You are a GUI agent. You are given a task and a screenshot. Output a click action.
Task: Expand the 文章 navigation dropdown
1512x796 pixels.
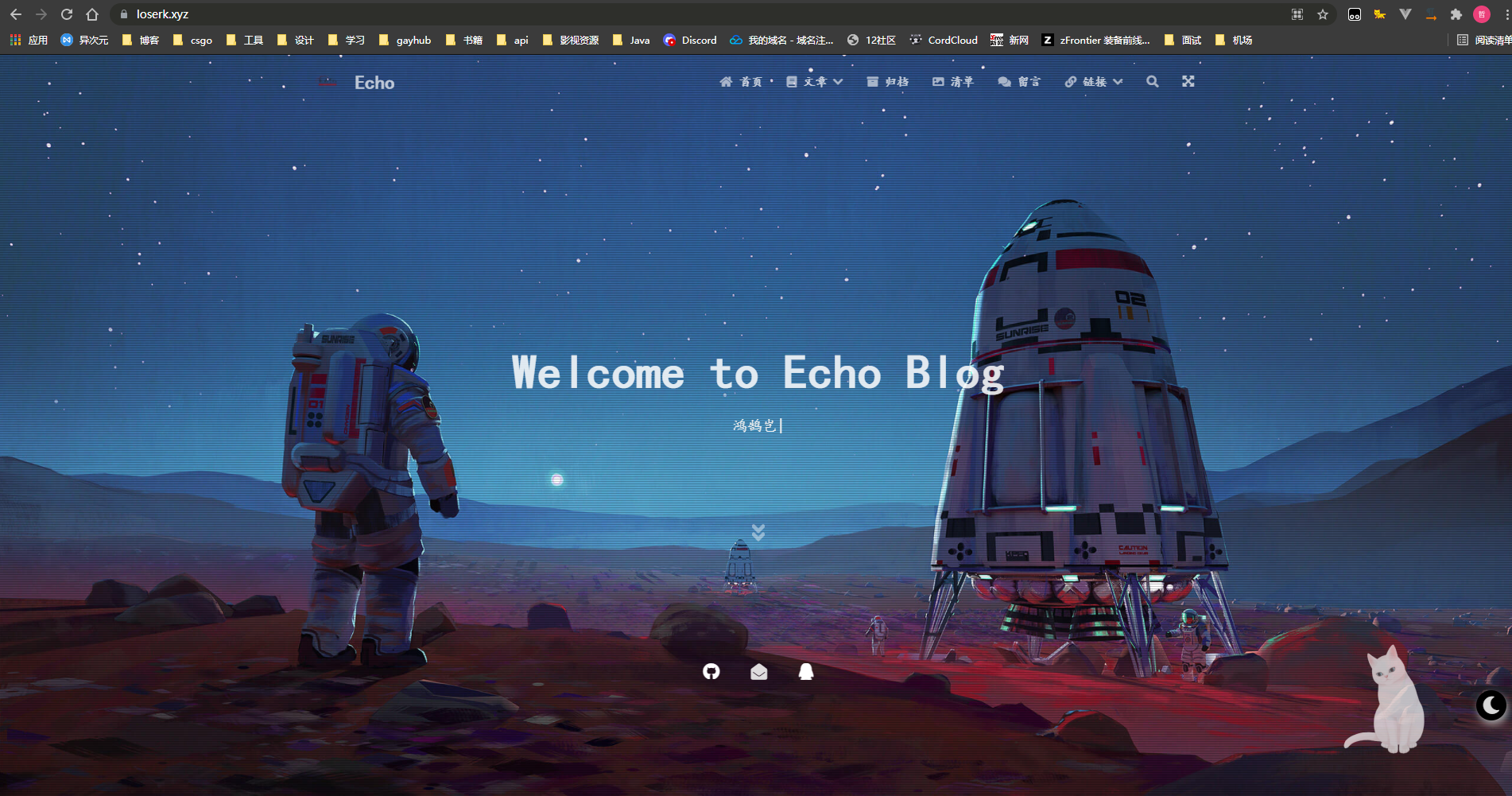814,82
